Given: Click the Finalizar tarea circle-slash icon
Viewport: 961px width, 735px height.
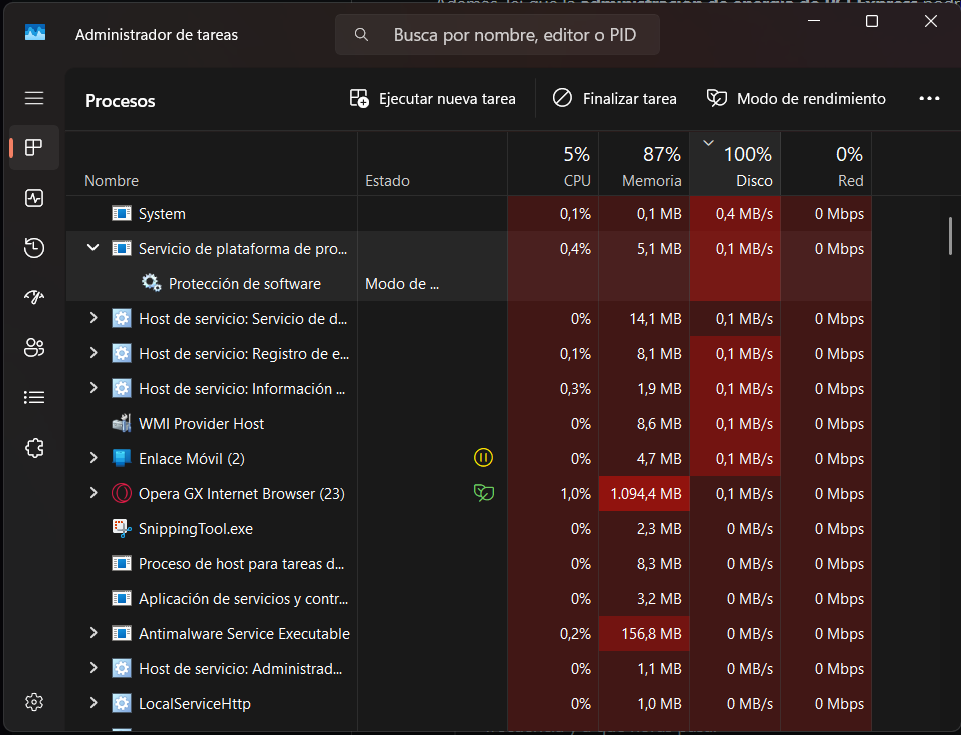Looking at the screenshot, I should tap(562, 98).
